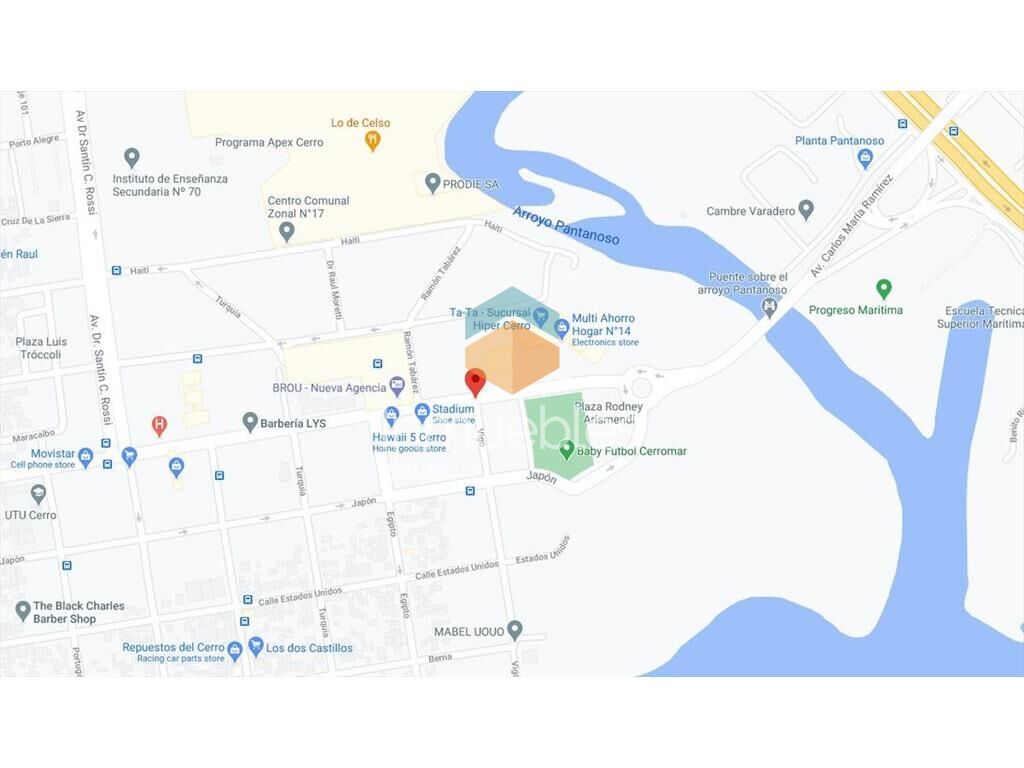The image size is (1024, 768).
Task: Click the PRODIE SA location pin
Action: [x=432, y=183]
